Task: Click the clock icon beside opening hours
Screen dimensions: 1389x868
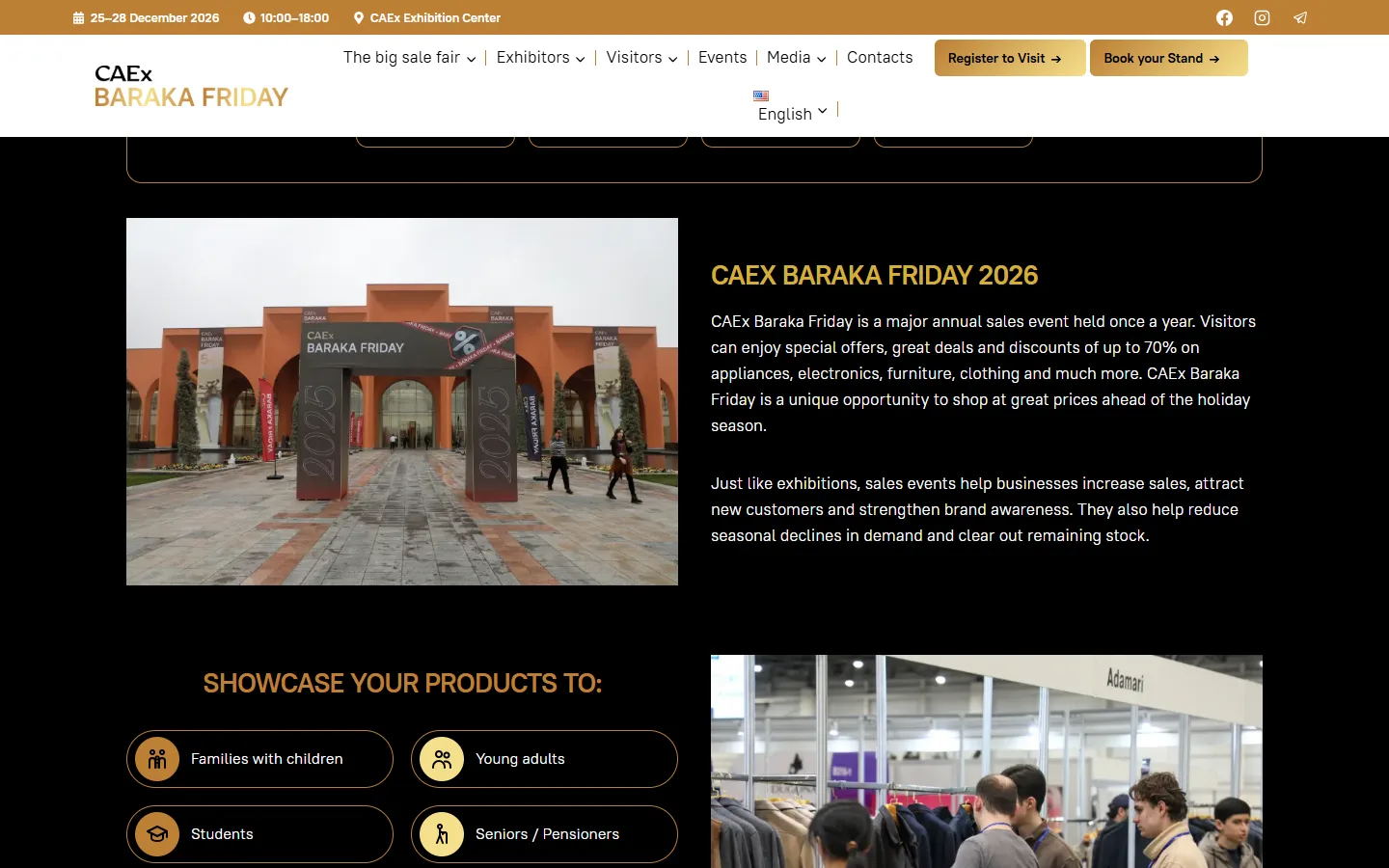Action: tap(249, 17)
